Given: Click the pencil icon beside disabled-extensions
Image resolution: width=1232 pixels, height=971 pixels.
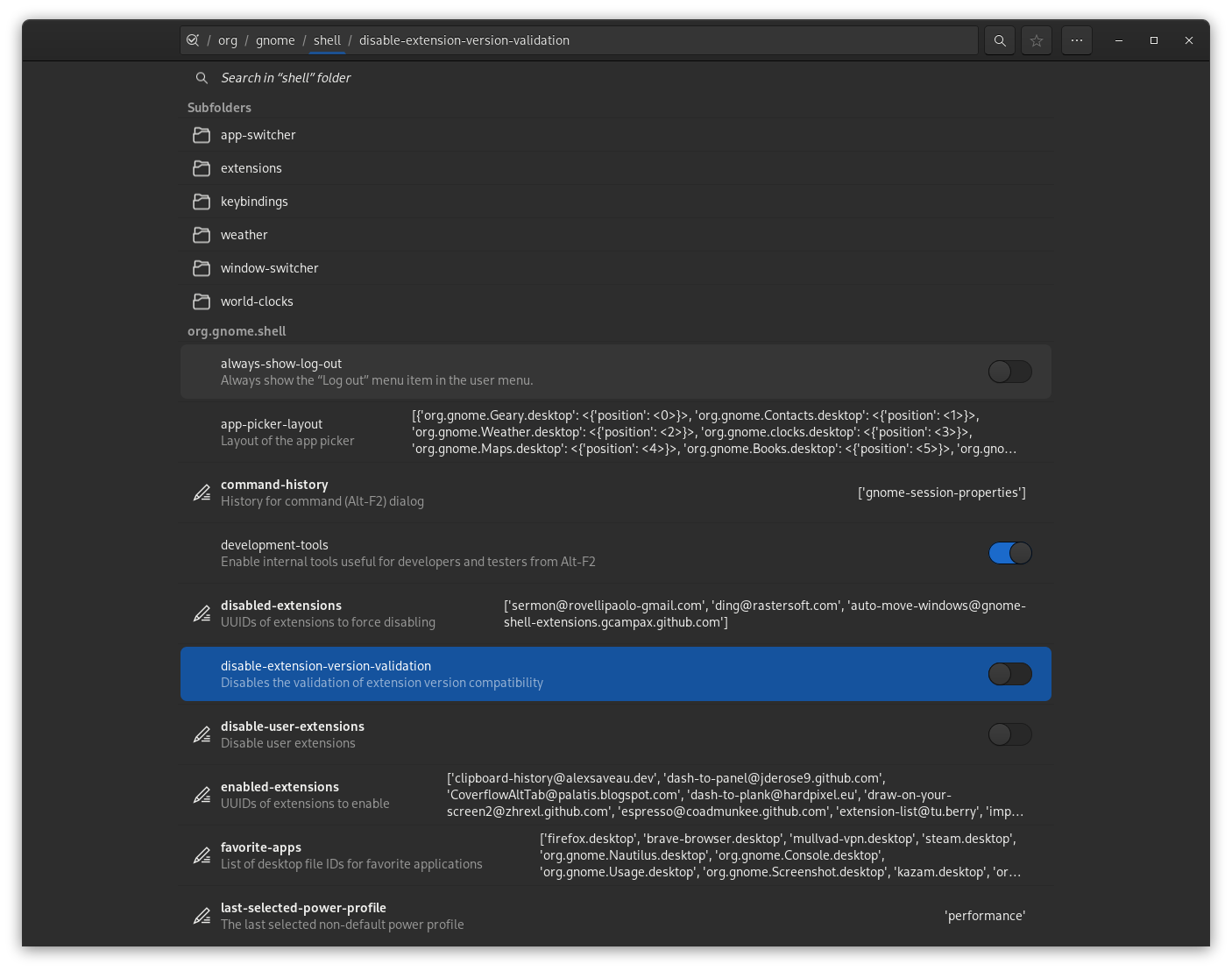Looking at the screenshot, I should click(202, 613).
